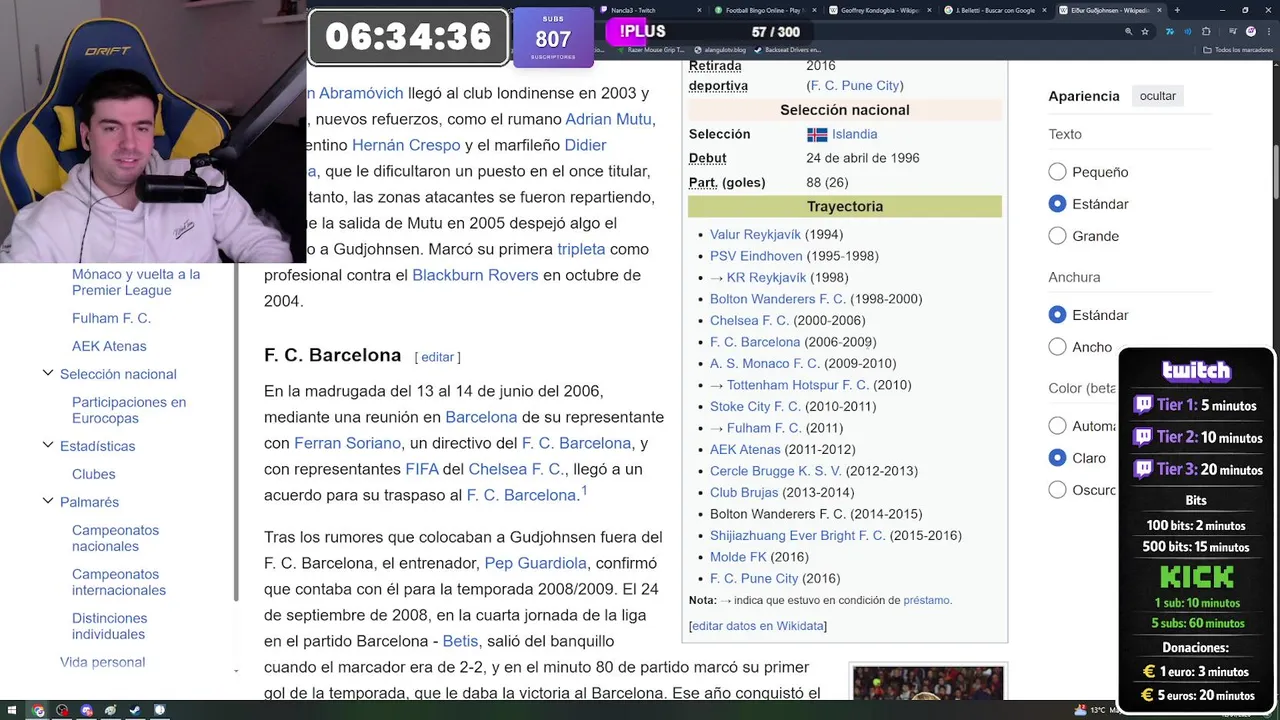Screen dimensions: 1280x720
Task: Open the Ferran Soriano link
Action: [347, 443]
